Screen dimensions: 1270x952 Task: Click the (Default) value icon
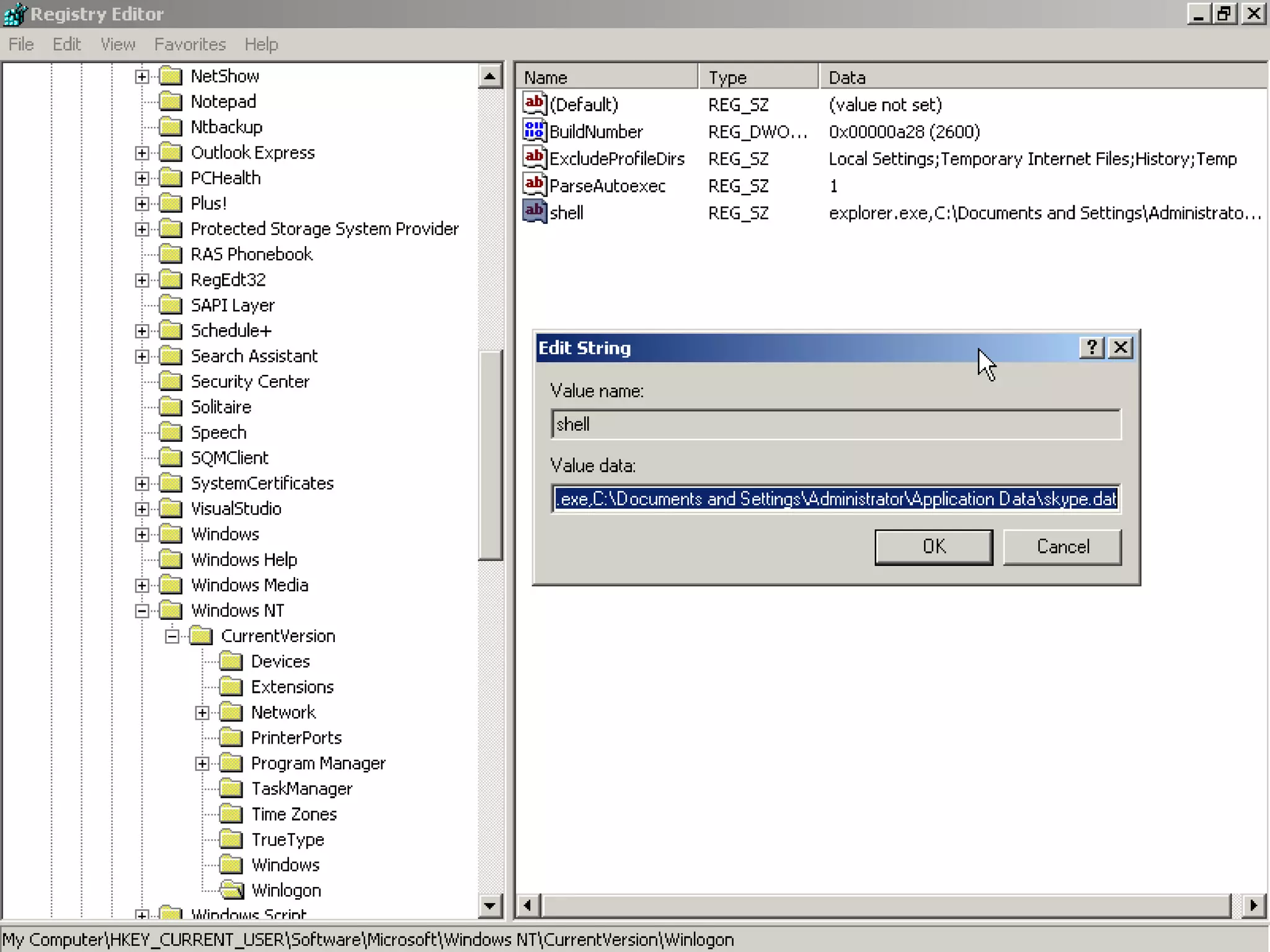pos(533,104)
